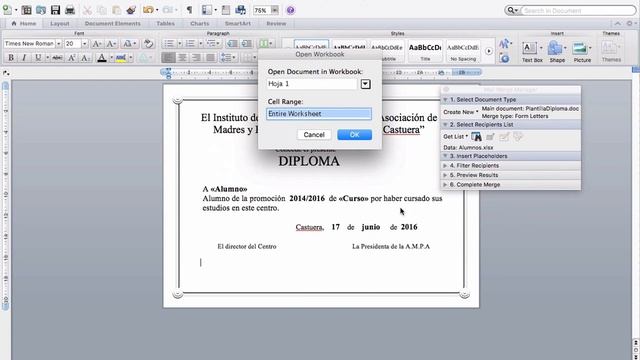Click the decrease font size icon

click(111, 44)
